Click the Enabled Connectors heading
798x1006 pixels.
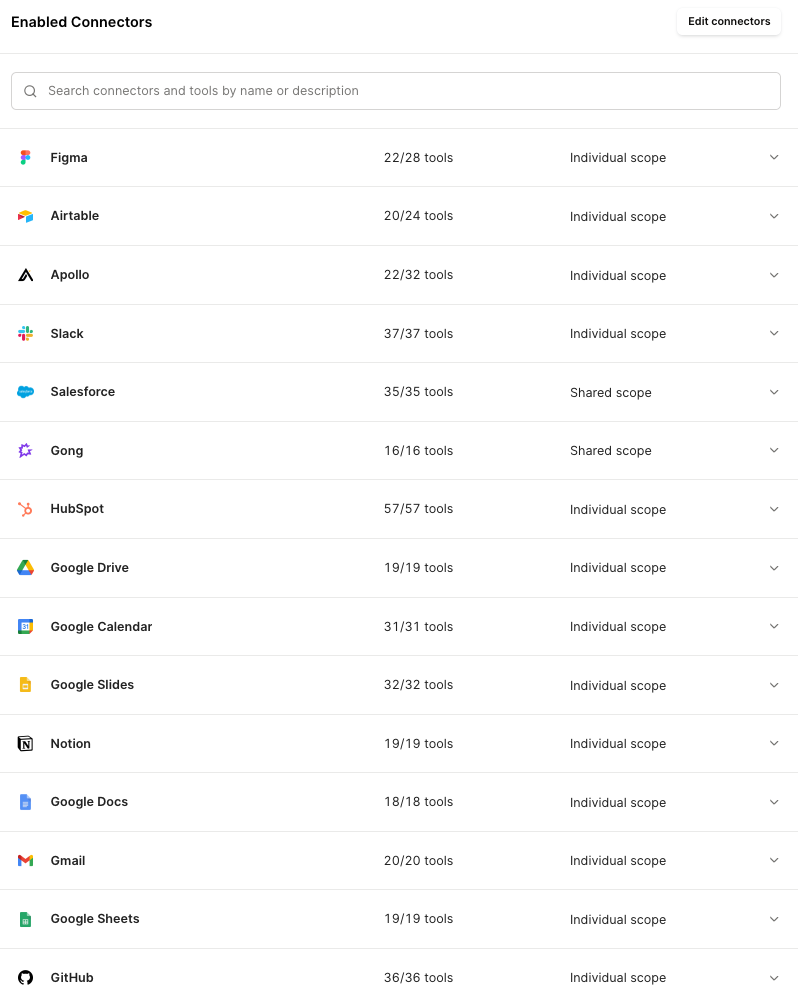(81, 22)
